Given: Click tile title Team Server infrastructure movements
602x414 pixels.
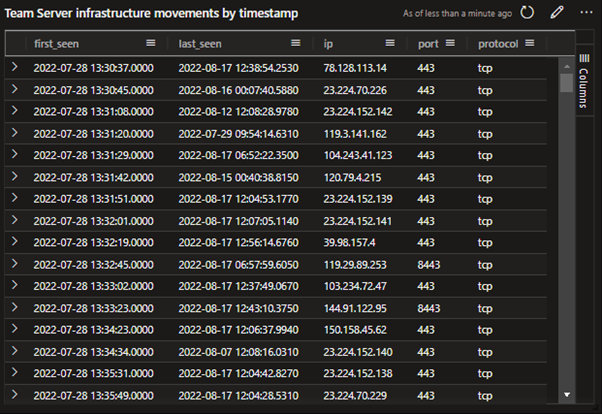Looking at the screenshot, I should pyautogui.click(x=151, y=13).
